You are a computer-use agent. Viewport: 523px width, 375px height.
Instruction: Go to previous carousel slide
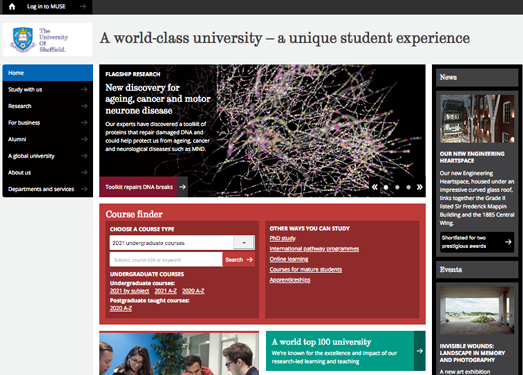[375, 187]
